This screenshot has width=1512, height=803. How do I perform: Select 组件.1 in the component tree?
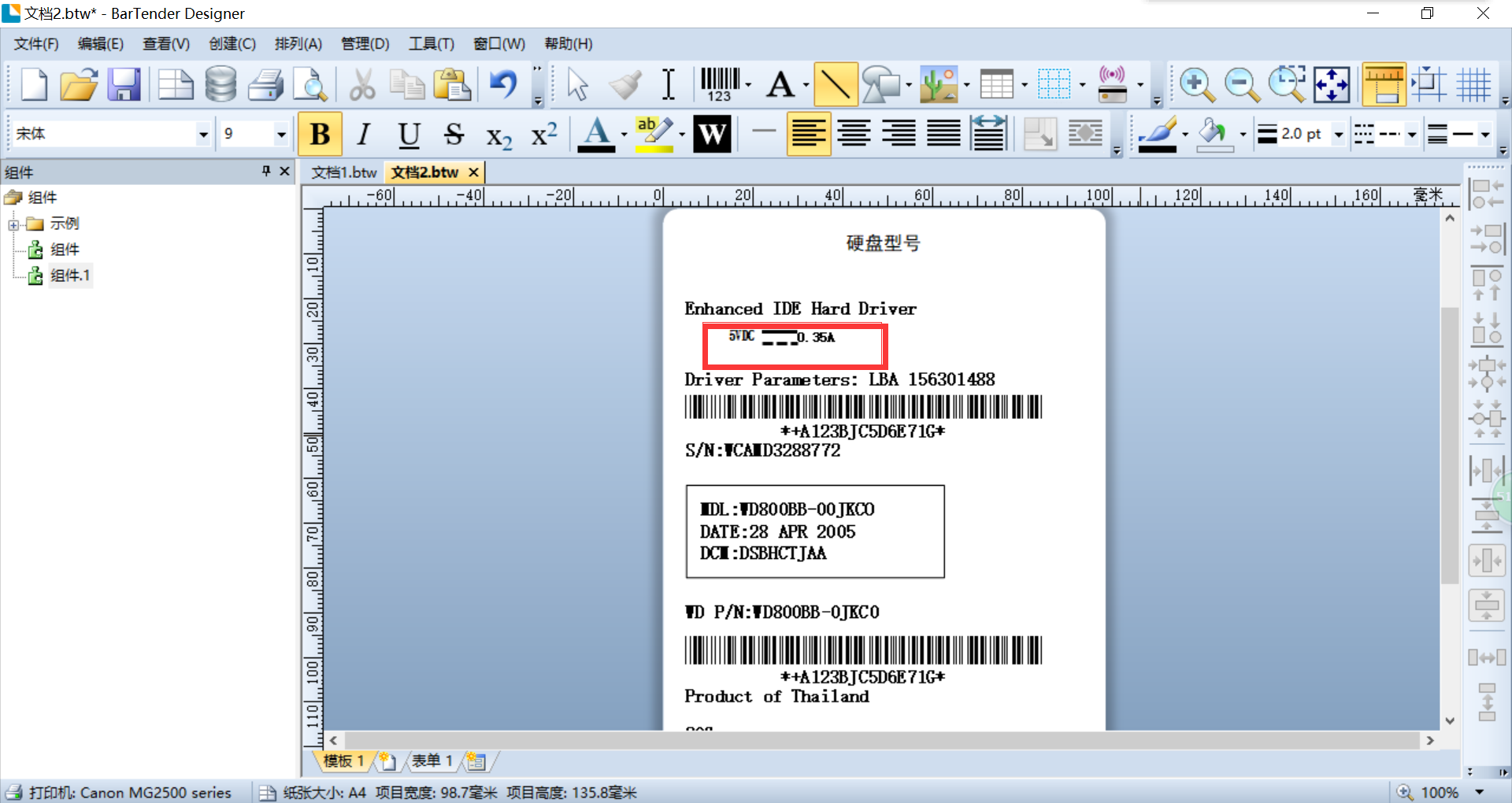pyautogui.click(x=70, y=276)
